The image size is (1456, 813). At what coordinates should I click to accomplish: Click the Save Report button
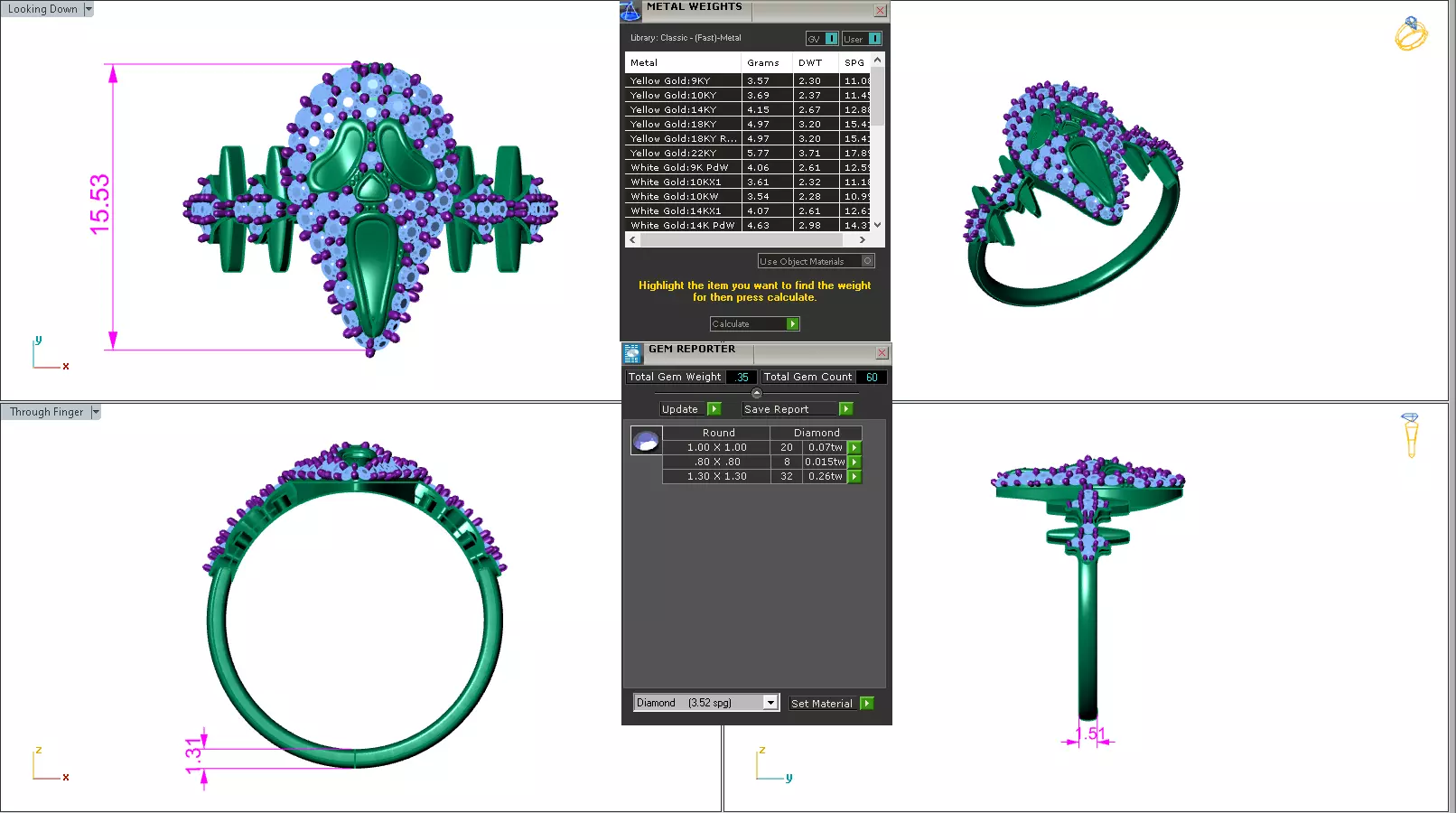(x=790, y=409)
